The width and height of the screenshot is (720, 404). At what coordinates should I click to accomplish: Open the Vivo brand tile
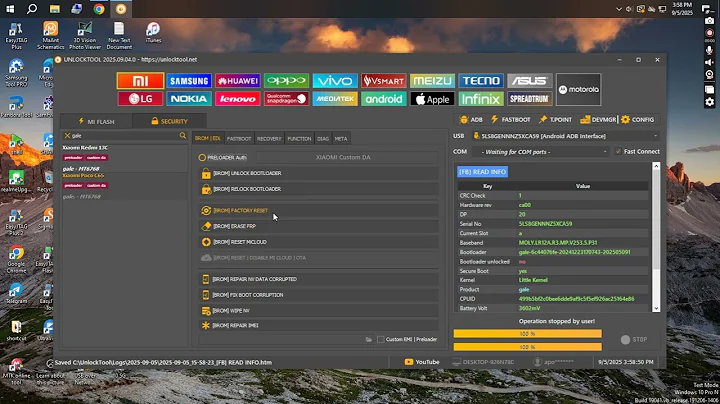pyautogui.click(x=335, y=81)
